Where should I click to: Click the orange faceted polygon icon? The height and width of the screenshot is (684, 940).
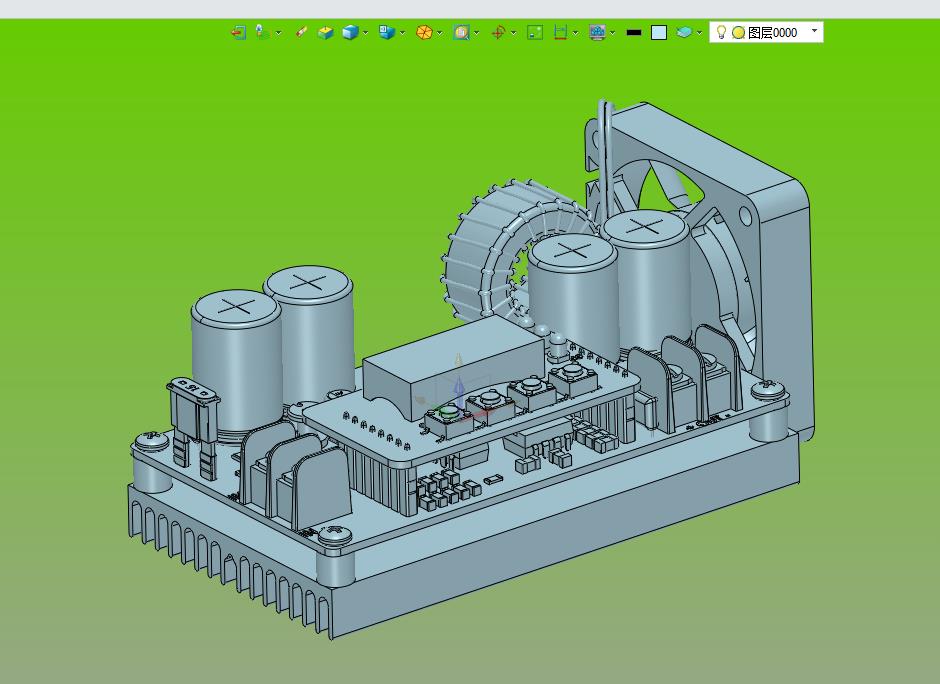424,32
